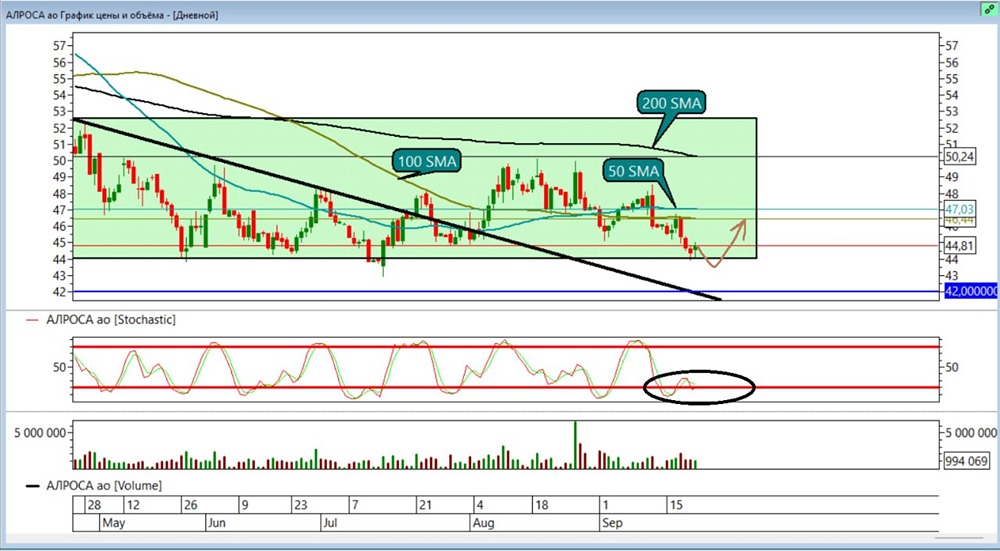The width and height of the screenshot is (1000, 551).
Task: Click date 26 on the time axis
Action: point(190,505)
